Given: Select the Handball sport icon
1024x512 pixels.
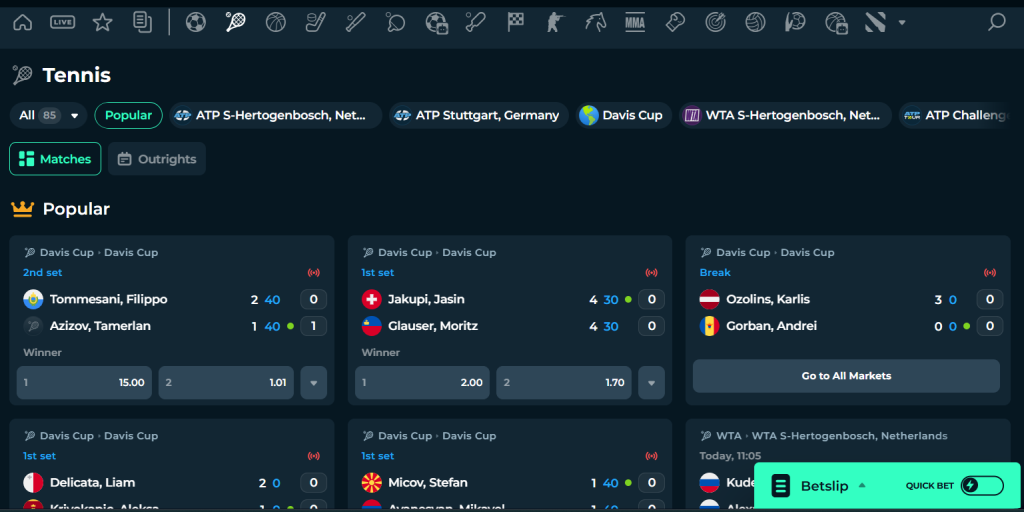Looking at the screenshot, I should click(x=795, y=23).
